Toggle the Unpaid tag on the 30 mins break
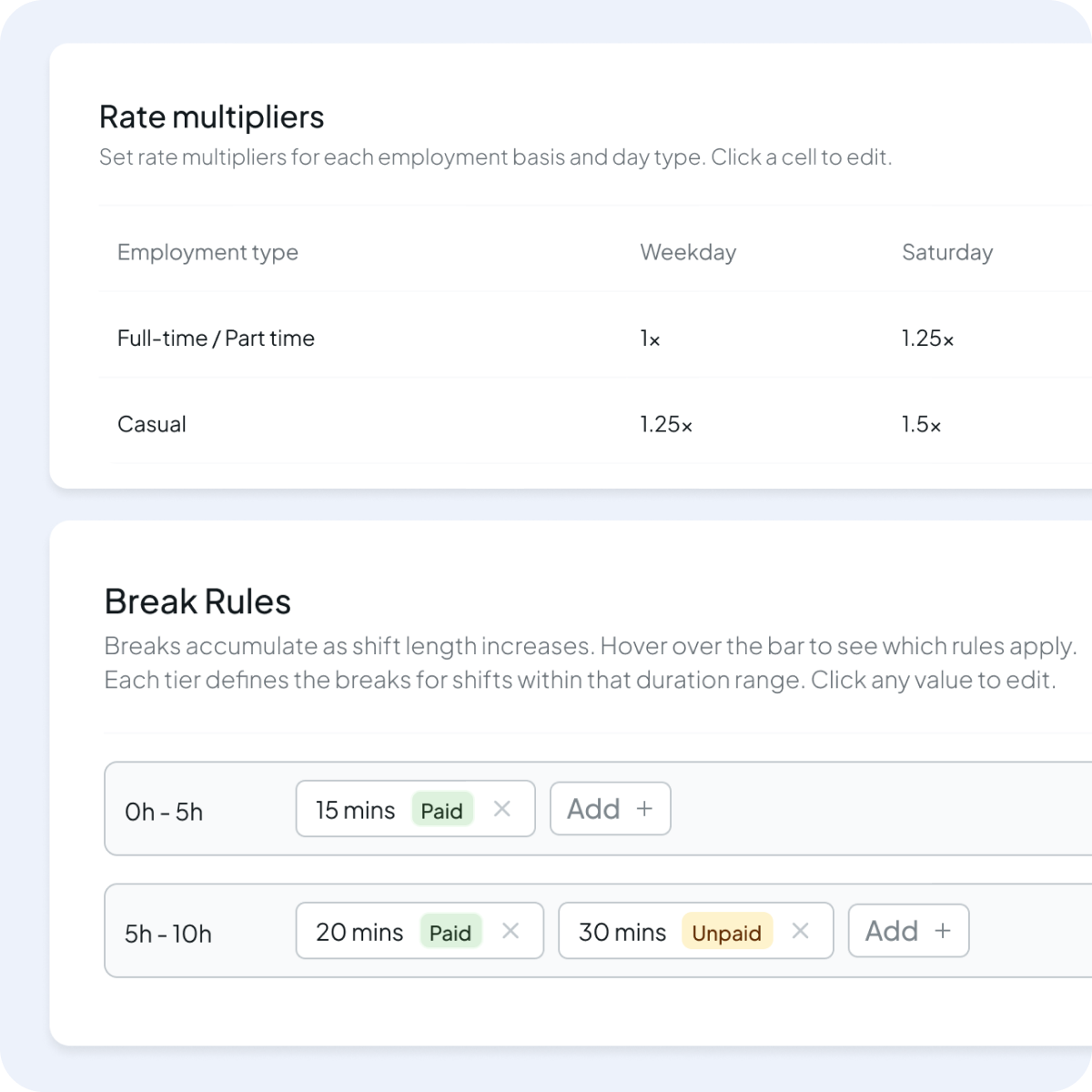Screen dimensions: 1092x1092 [x=726, y=933]
